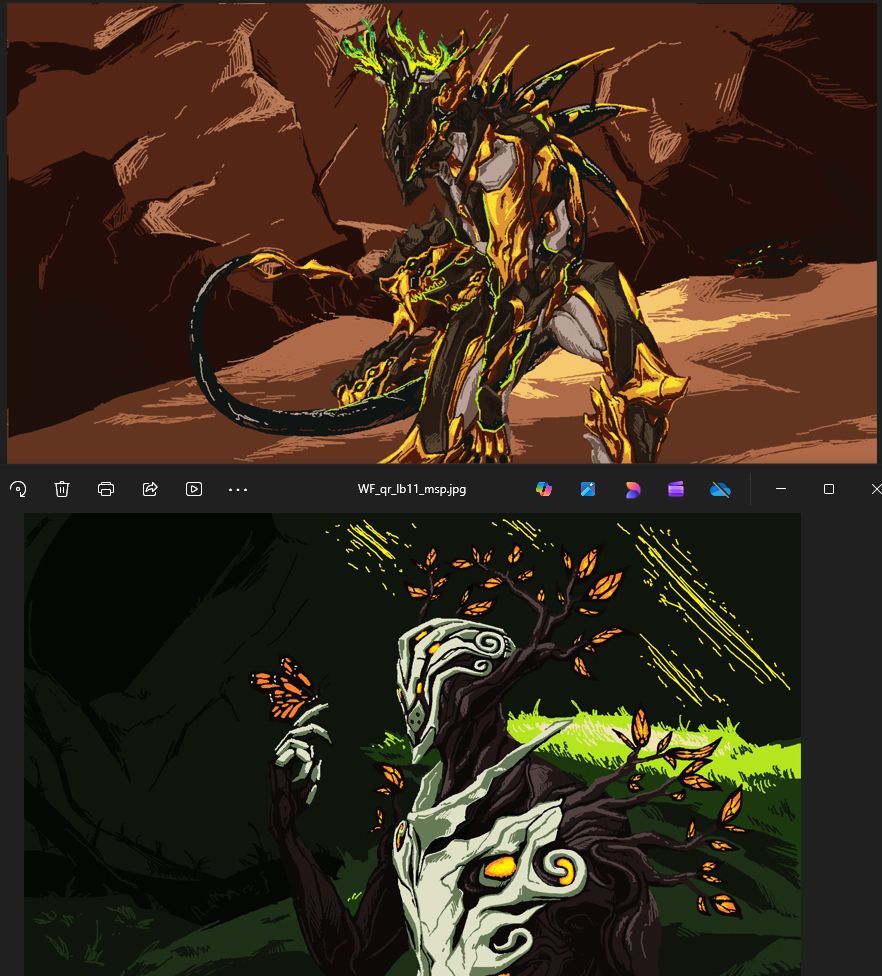Image resolution: width=882 pixels, height=976 pixels.
Task: Select the filename WF_qr_lb11_msp.jpg in the title bar
Action: pos(412,489)
